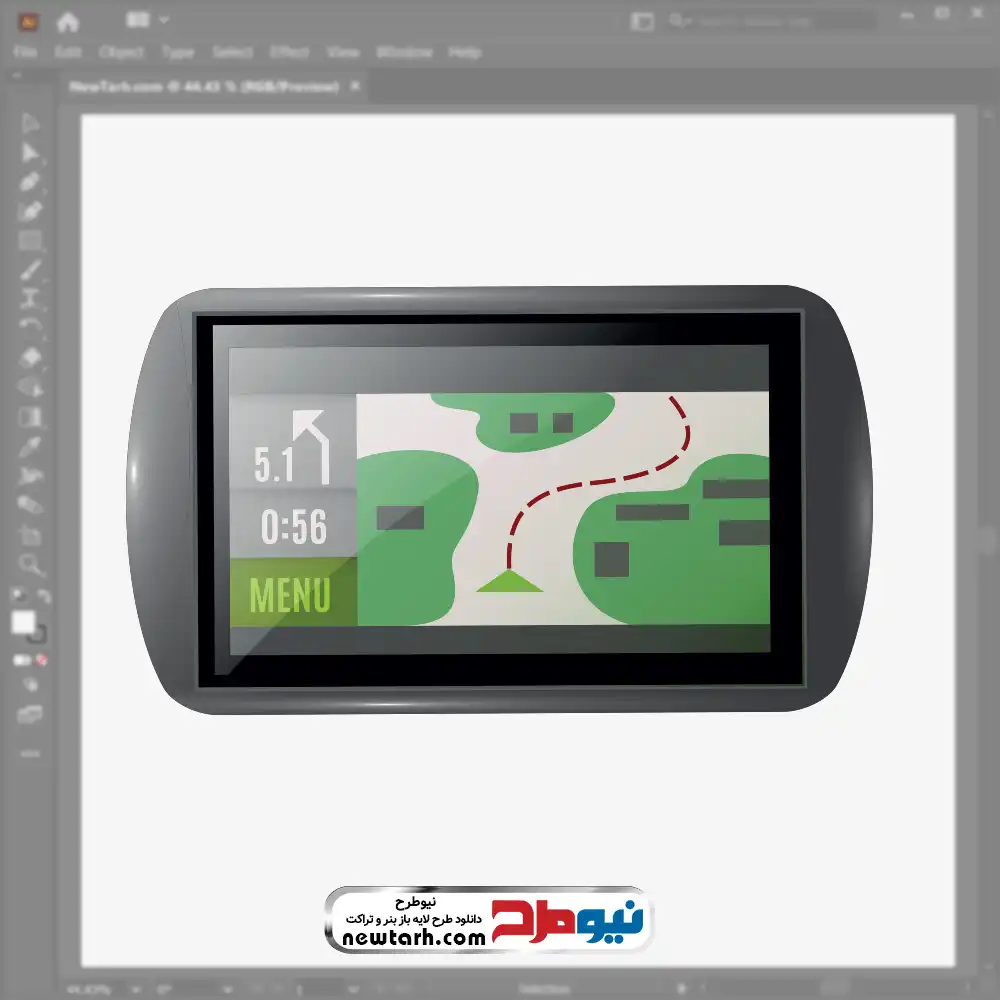Open the Type menu
The width and height of the screenshot is (1000, 1000).
[178, 52]
